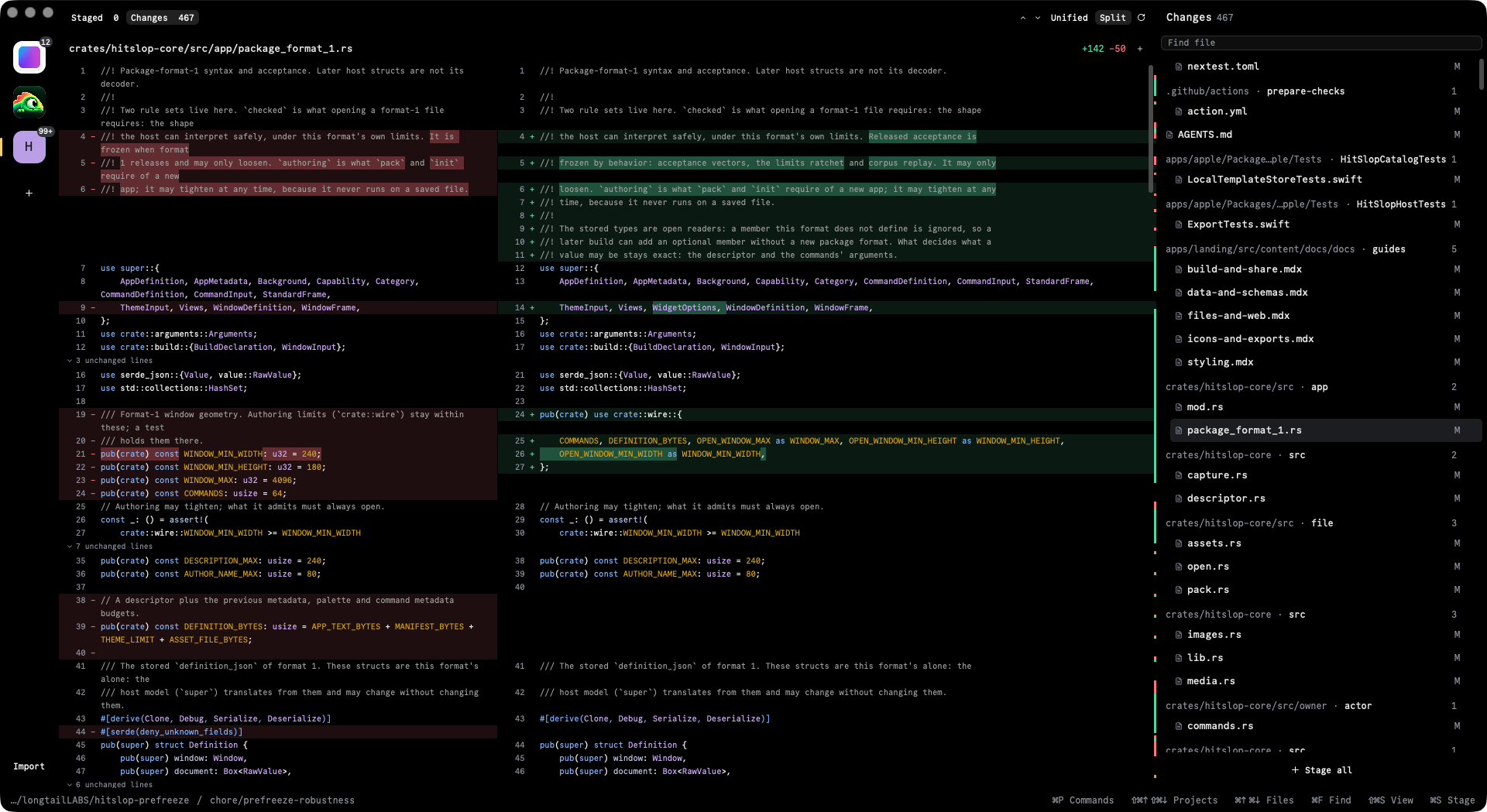The height and width of the screenshot is (812, 1487).
Task: Click the package_format_1.rs file path header
Action: [211, 49]
